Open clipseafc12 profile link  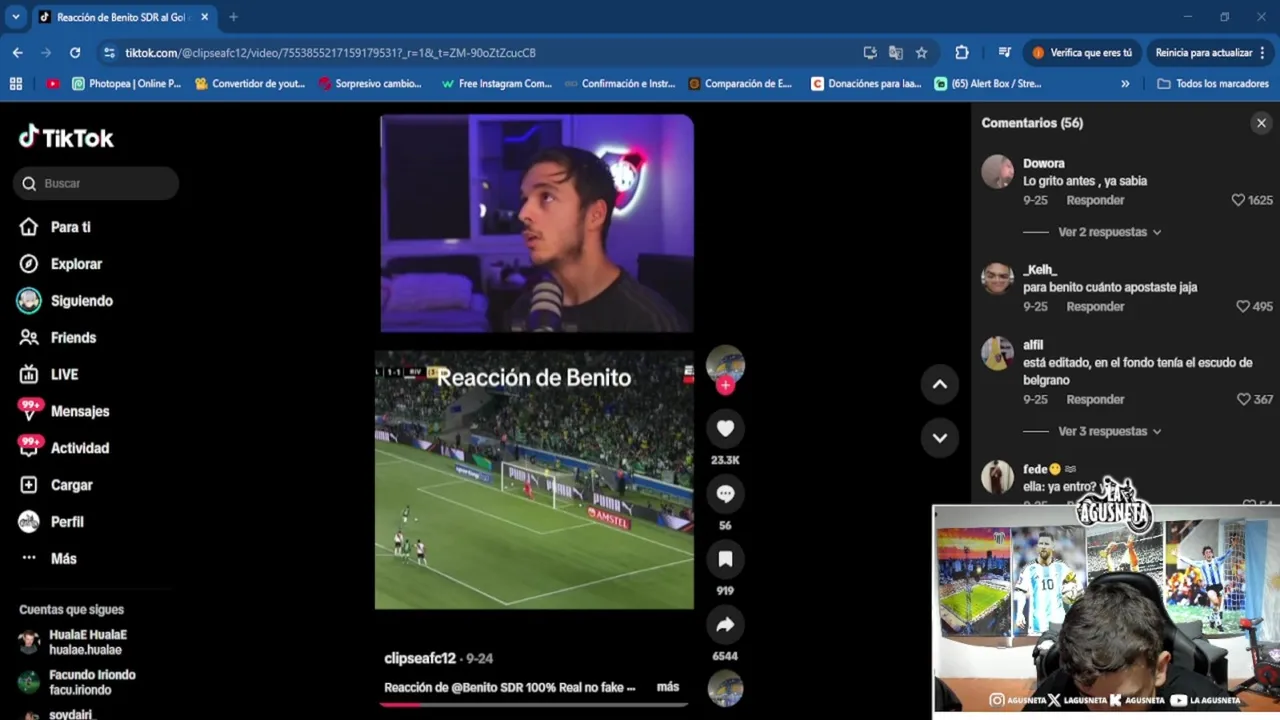pos(420,658)
